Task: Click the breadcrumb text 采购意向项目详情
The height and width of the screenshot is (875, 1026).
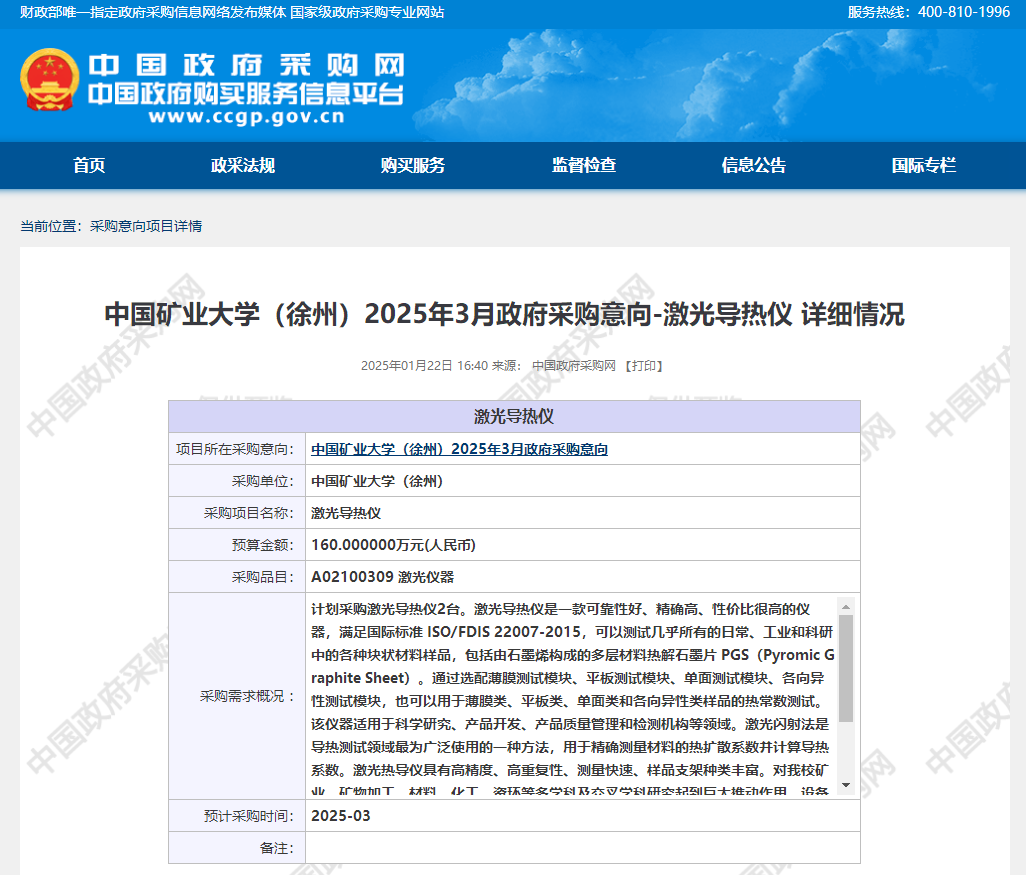Action: coord(146,226)
